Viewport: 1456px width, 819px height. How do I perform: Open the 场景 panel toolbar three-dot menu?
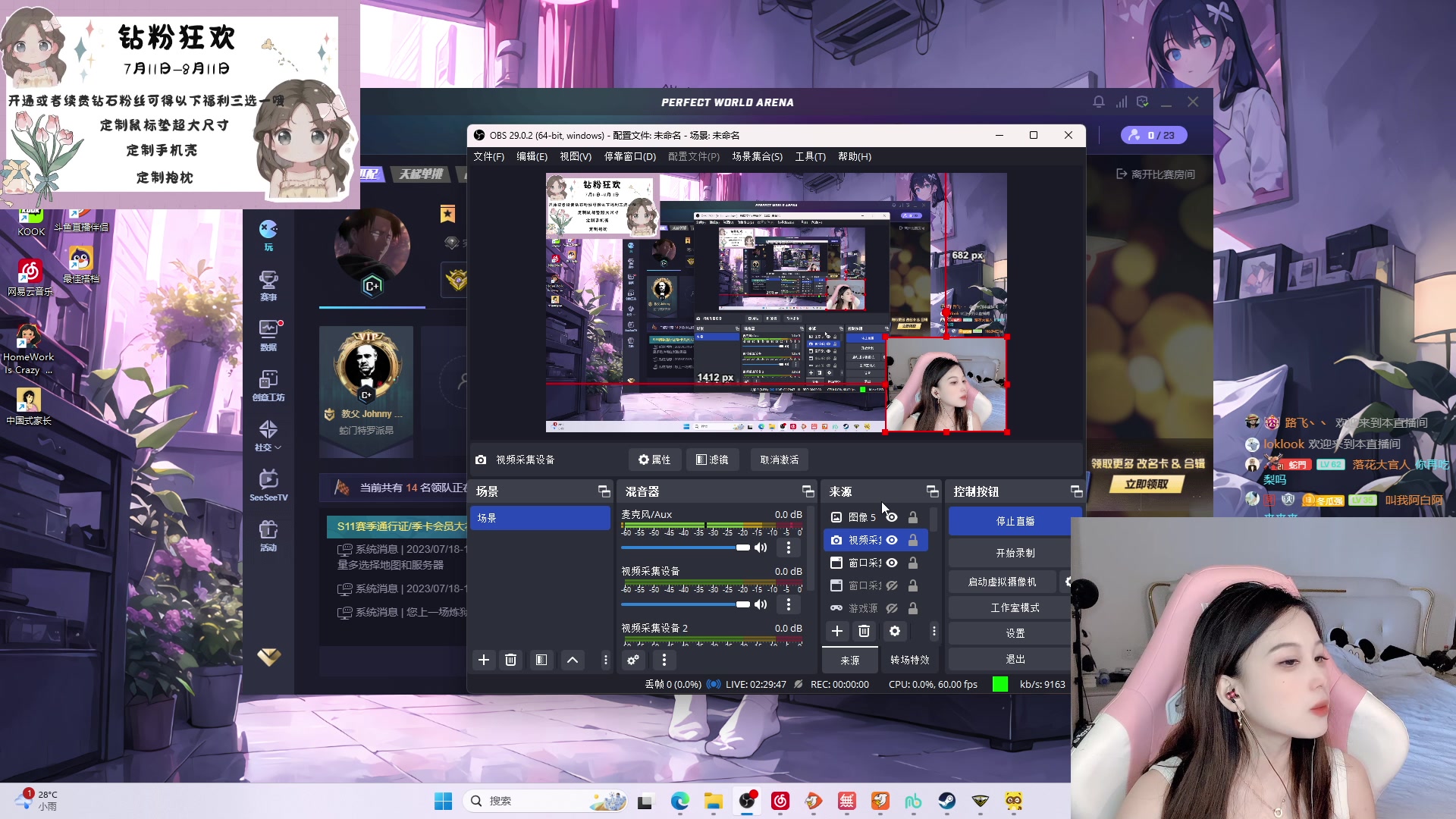[x=605, y=660]
